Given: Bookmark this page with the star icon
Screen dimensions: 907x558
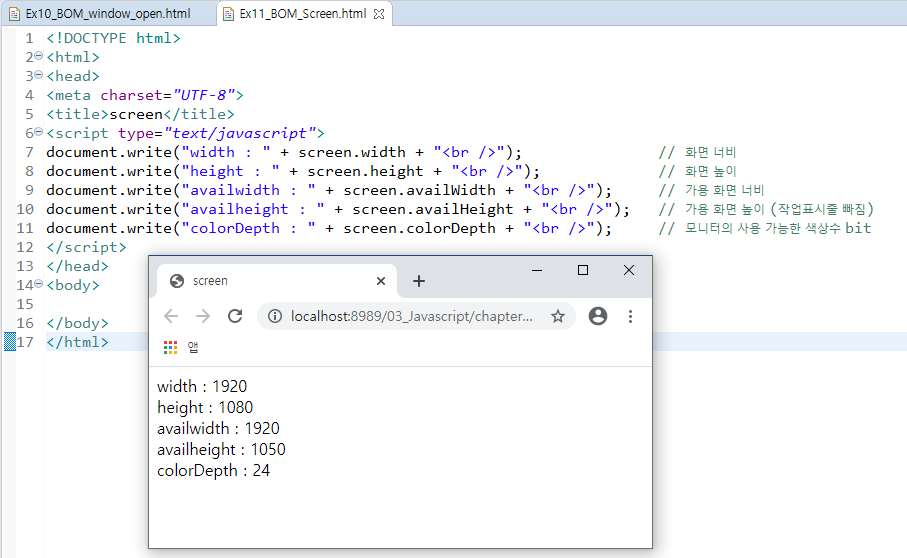Looking at the screenshot, I should (558, 316).
